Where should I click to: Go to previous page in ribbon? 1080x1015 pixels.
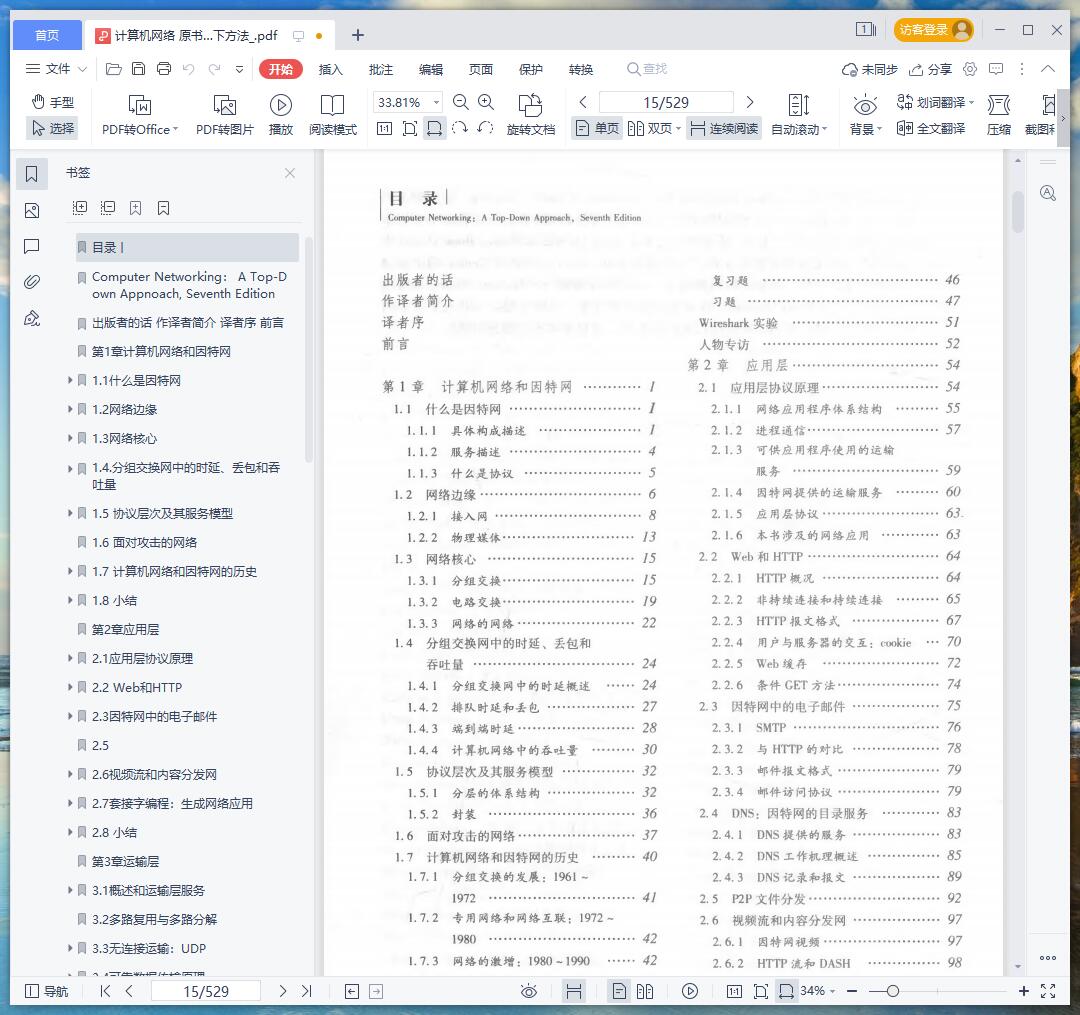pos(583,103)
